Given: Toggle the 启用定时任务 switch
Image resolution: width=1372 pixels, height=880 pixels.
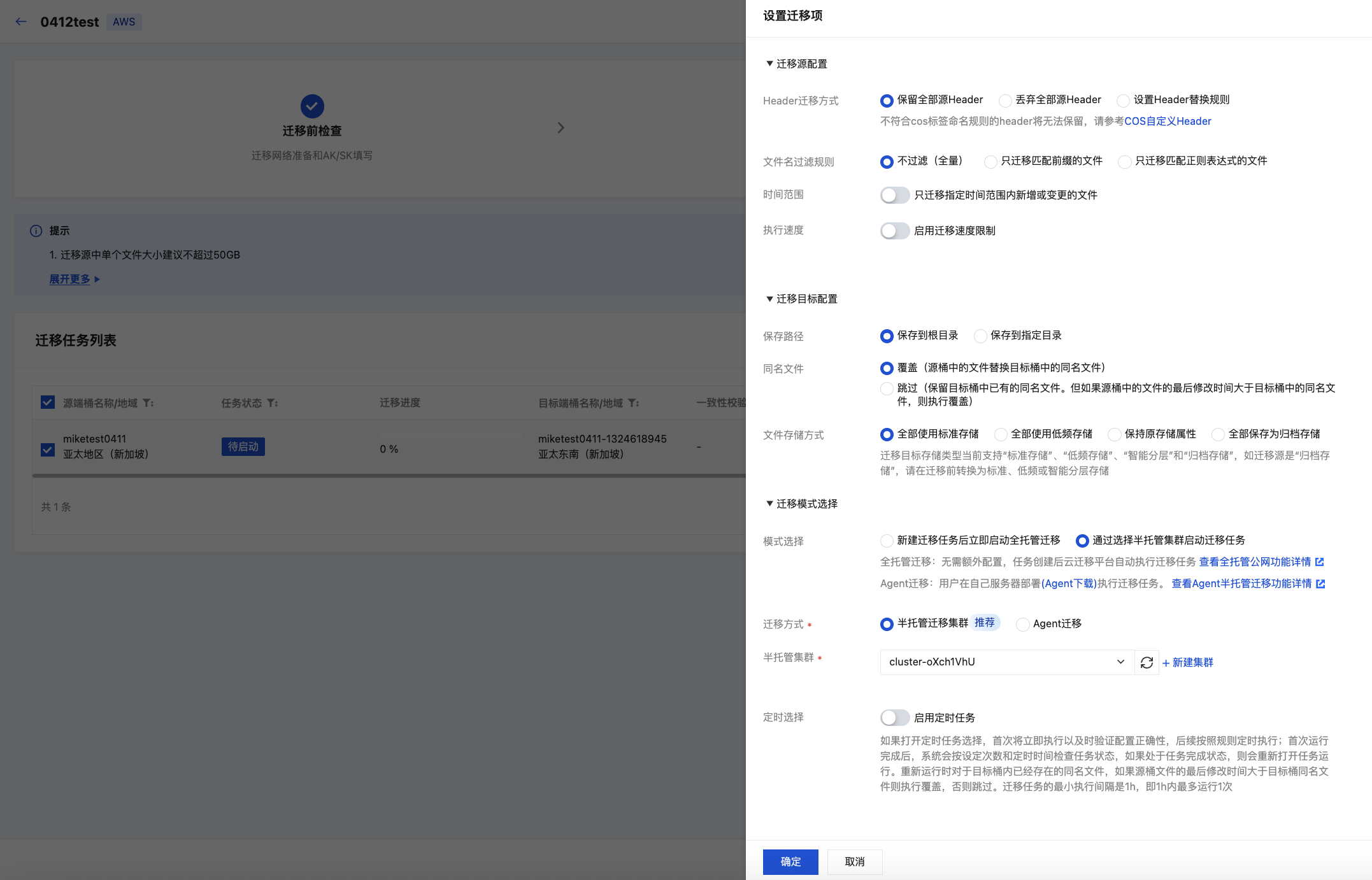Looking at the screenshot, I should [894, 718].
